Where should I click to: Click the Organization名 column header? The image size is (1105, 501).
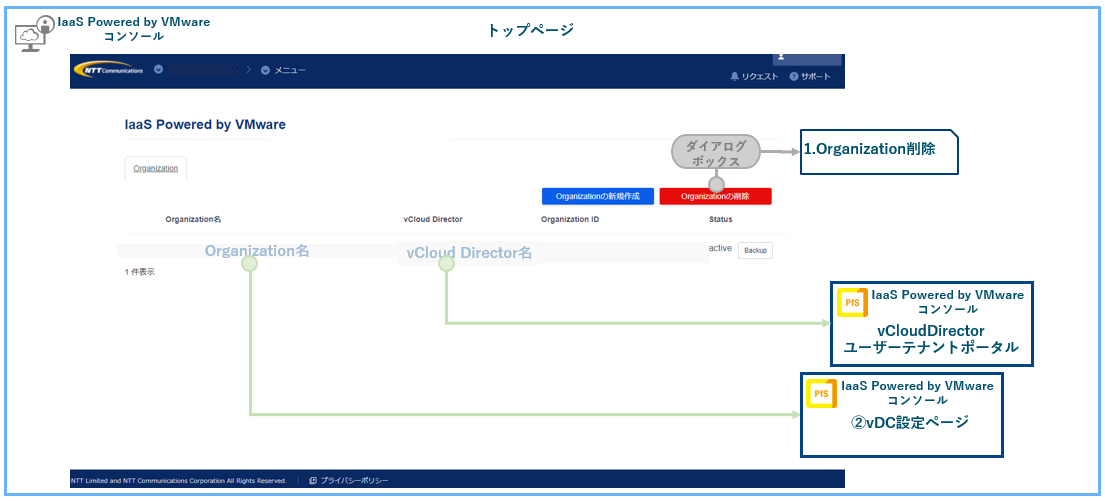pos(193,219)
